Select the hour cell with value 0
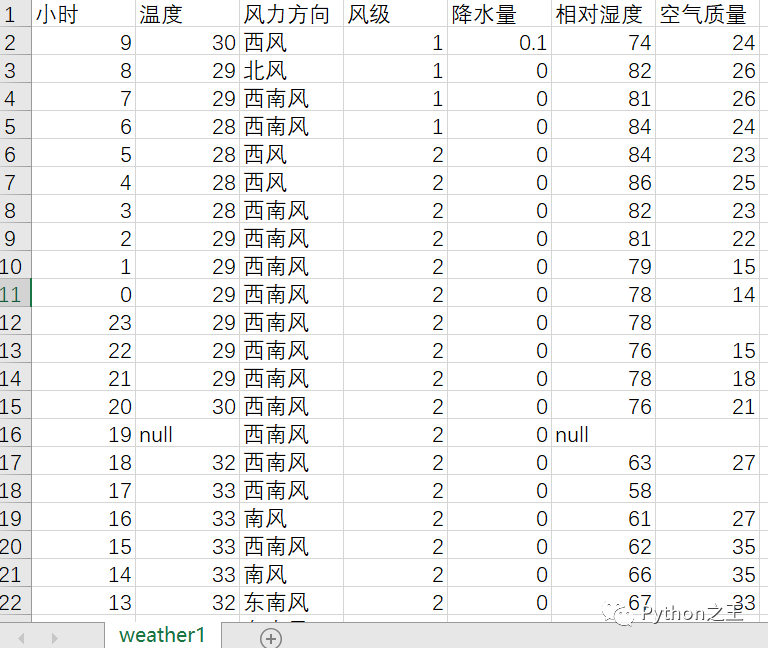 [x=83, y=294]
